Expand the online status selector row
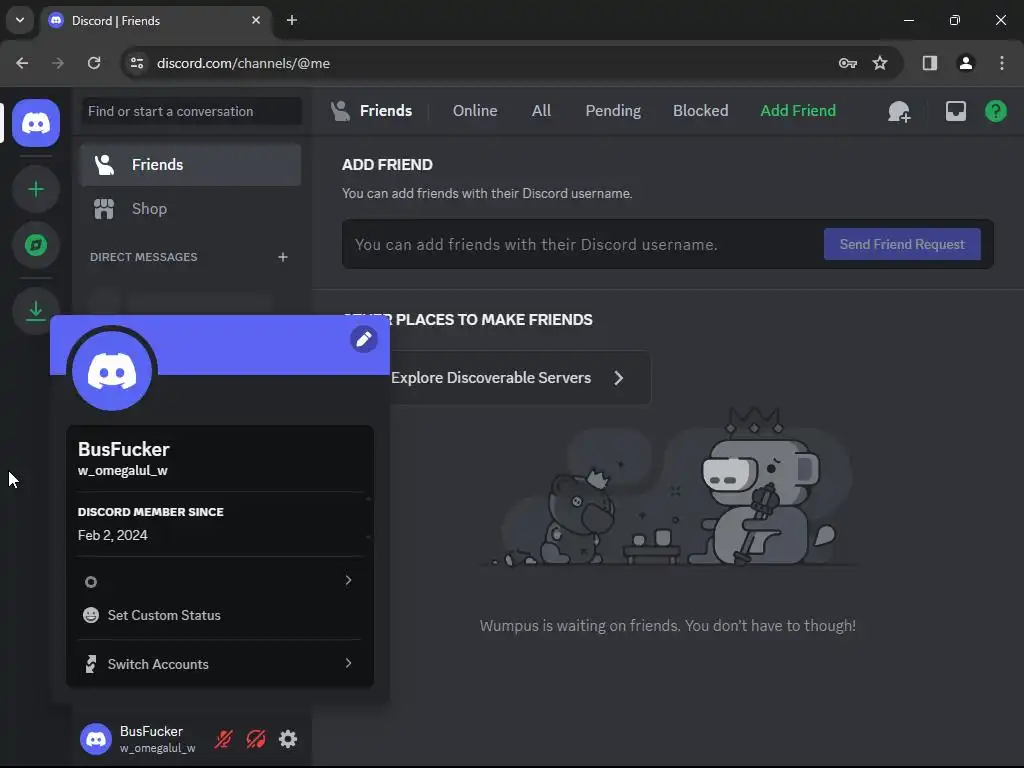Screen dimensions: 1024x768 coord(220,581)
